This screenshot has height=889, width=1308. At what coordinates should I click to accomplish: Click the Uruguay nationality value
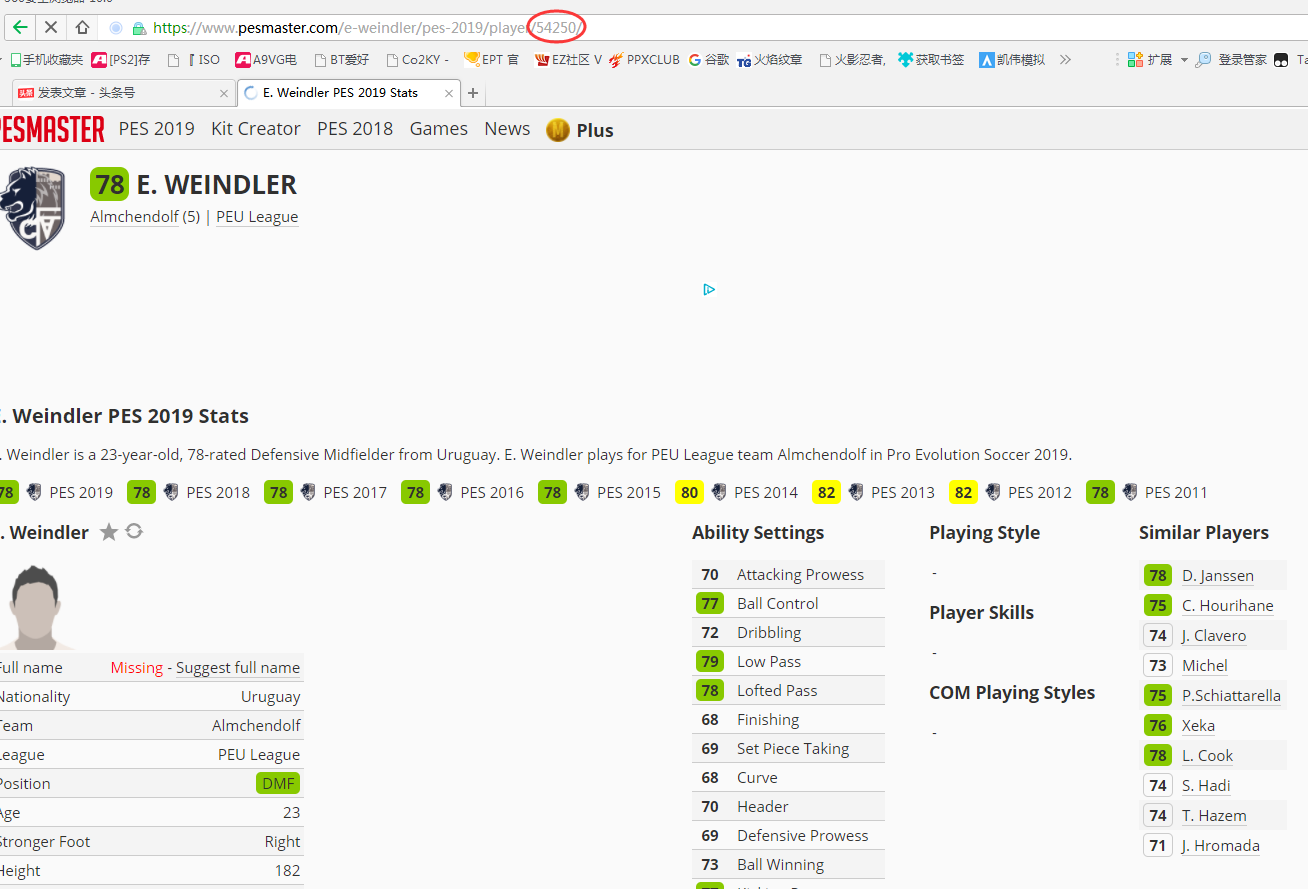[x=270, y=697]
